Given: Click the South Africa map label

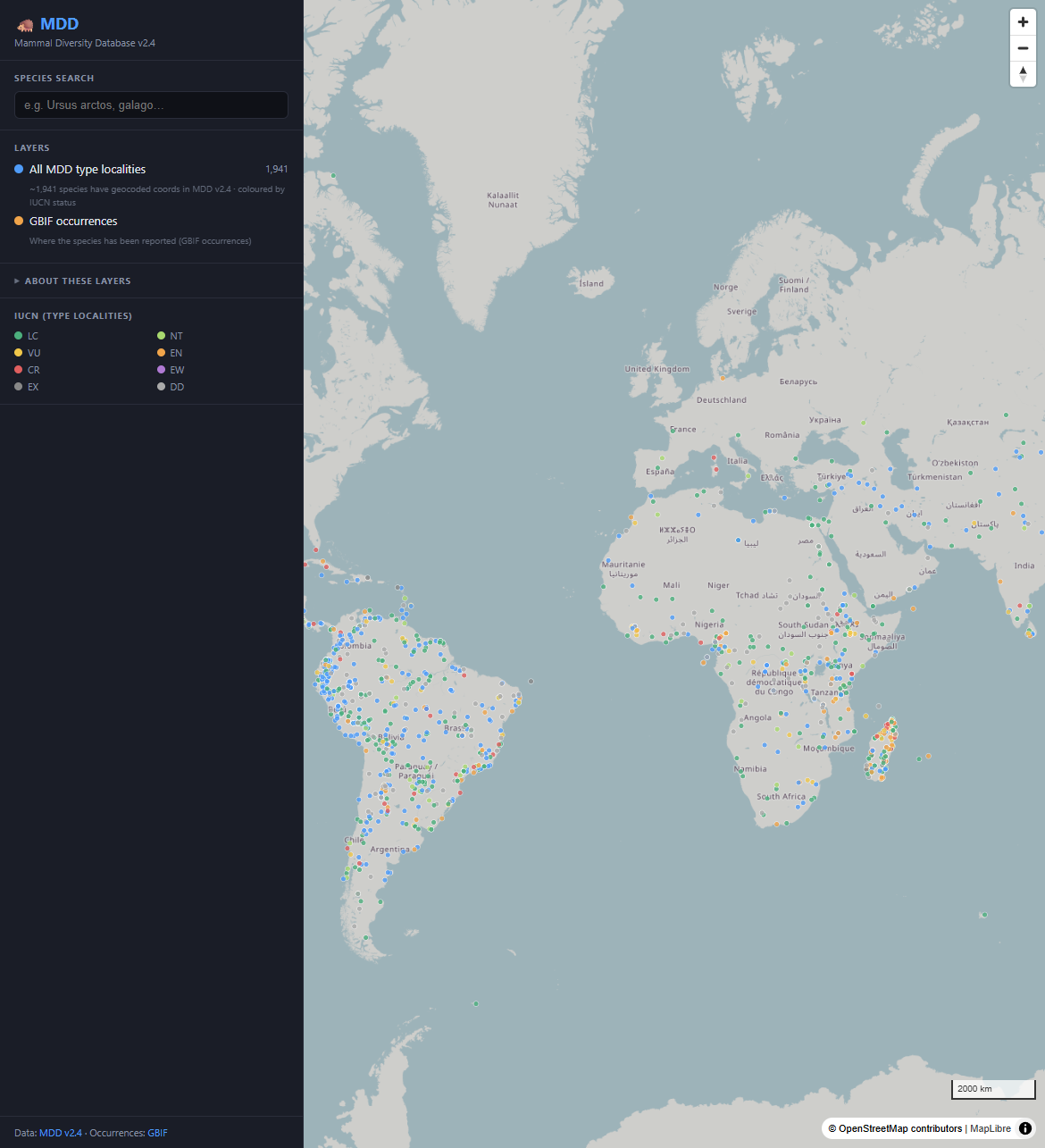Looking at the screenshot, I should pos(782,797).
